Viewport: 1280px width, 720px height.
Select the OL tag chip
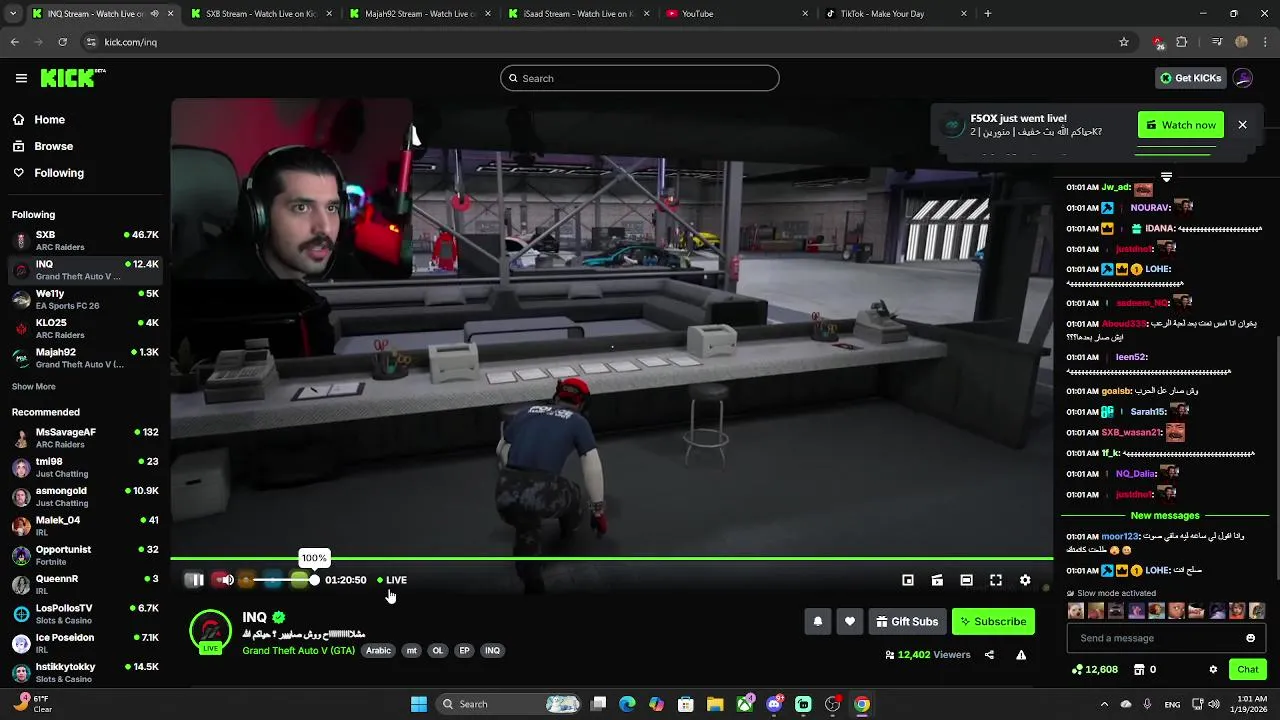[x=437, y=651]
